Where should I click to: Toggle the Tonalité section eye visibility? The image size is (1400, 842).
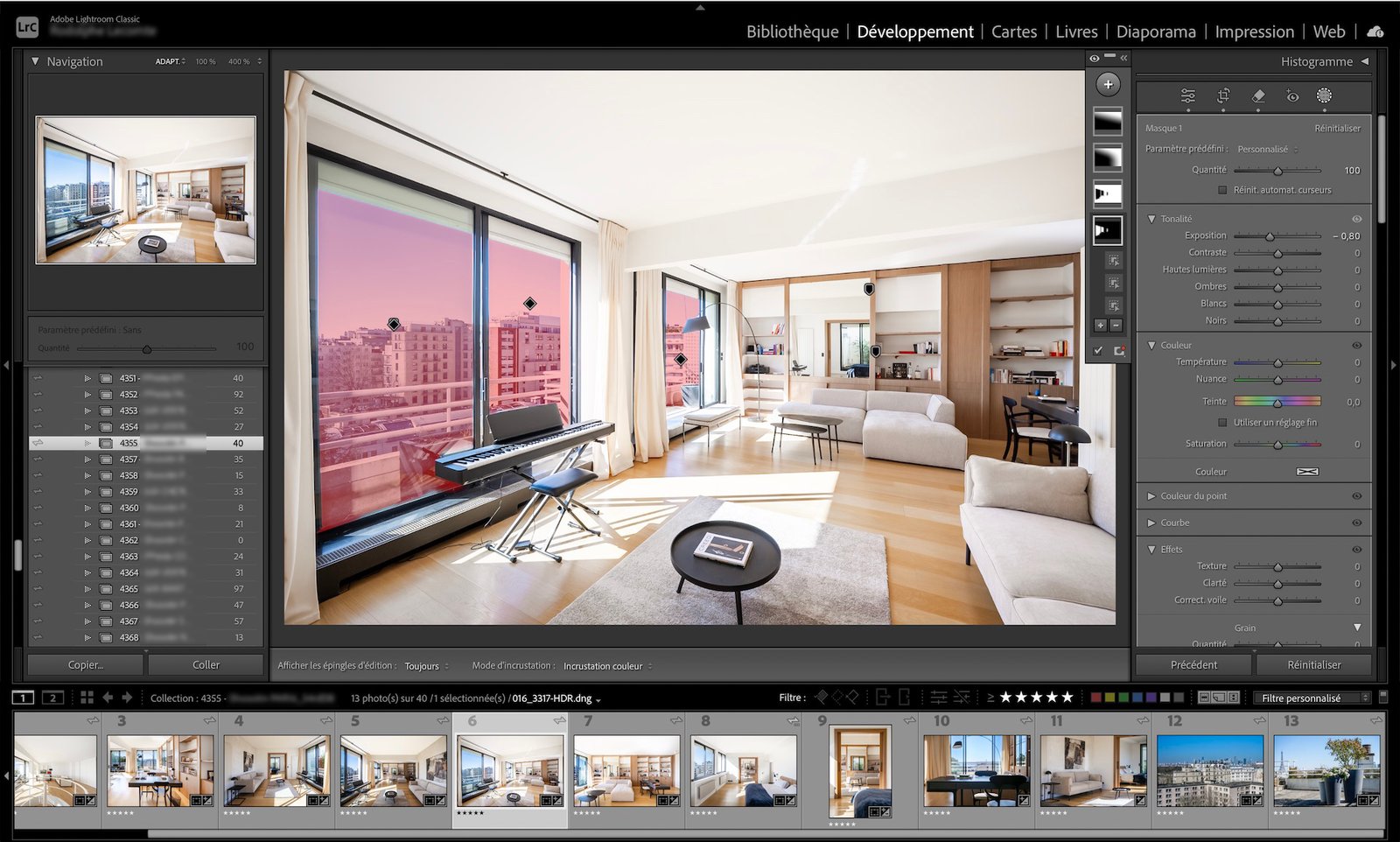point(1356,219)
